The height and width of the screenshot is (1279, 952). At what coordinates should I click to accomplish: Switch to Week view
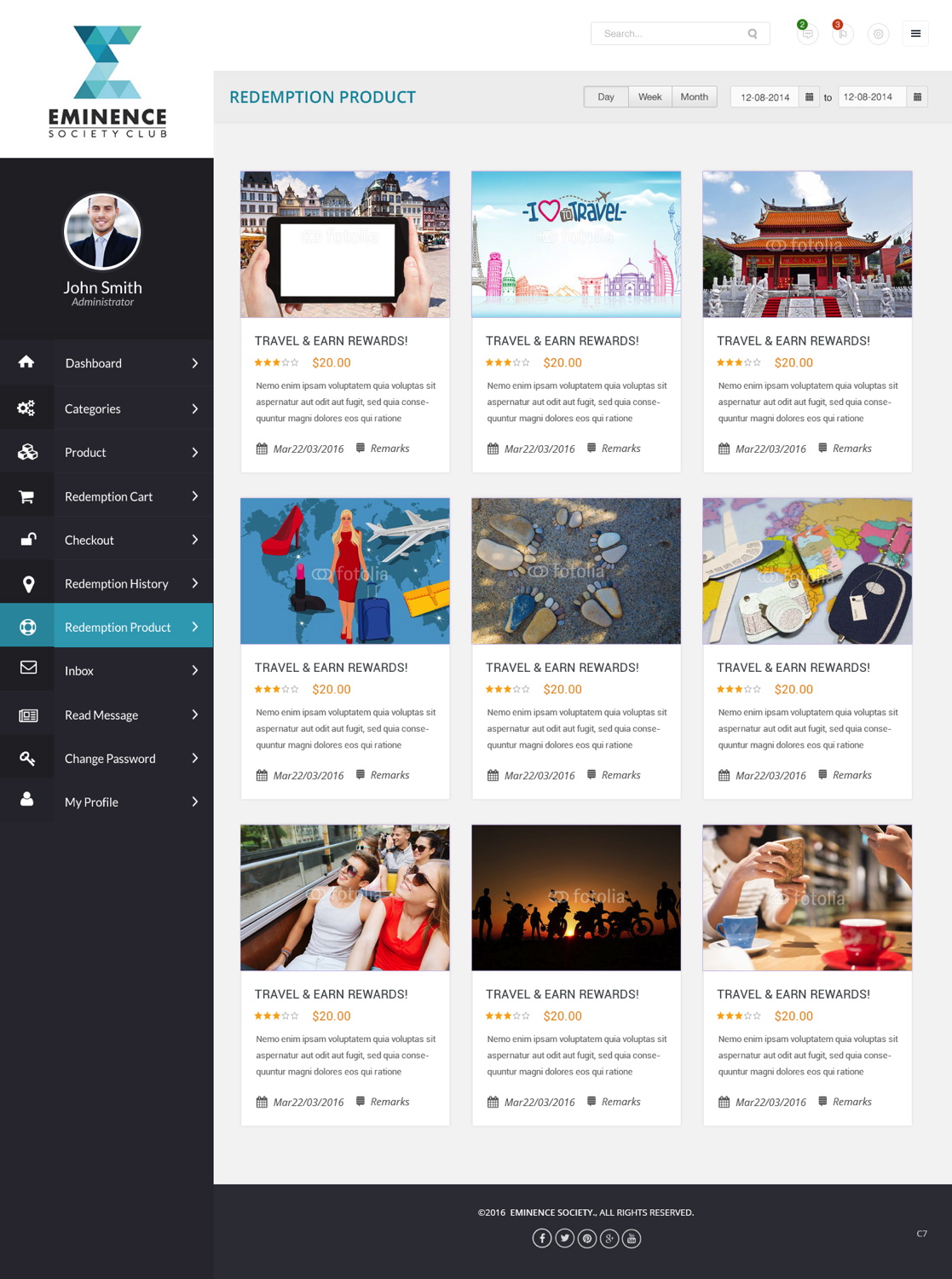tap(649, 96)
